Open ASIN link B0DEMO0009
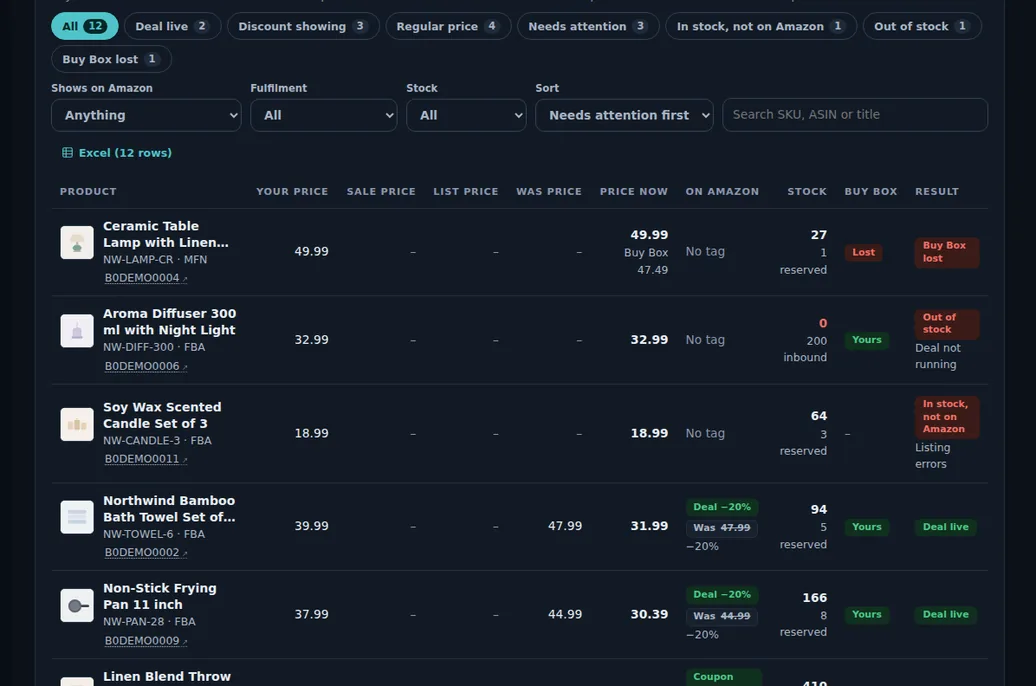 145,640
